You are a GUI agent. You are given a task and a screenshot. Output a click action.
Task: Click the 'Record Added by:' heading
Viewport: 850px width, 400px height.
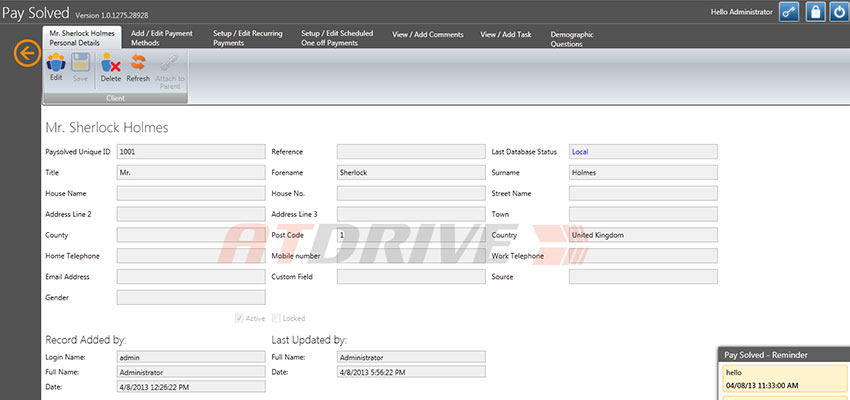click(x=86, y=340)
